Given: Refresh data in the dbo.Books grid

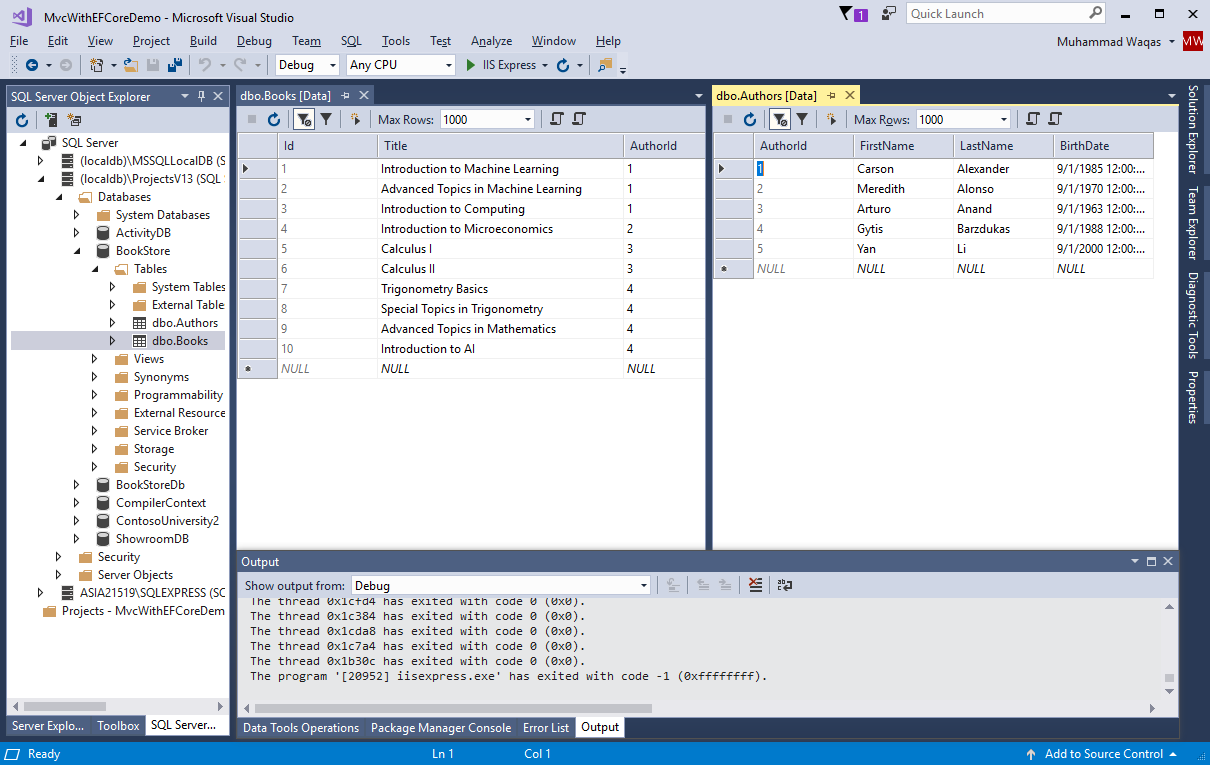Looking at the screenshot, I should tap(274, 119).
